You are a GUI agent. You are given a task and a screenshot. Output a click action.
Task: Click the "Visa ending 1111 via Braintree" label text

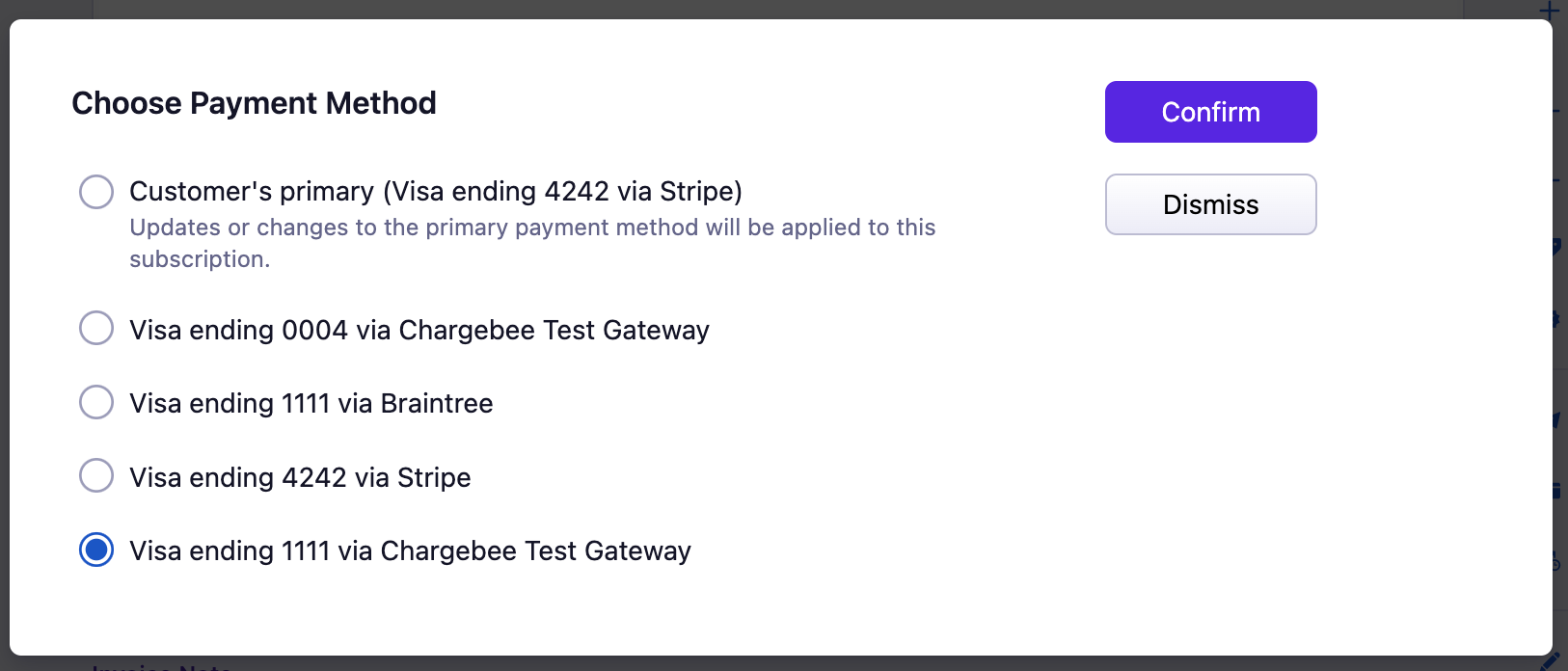pyautogui.click(x=311, y=403)
